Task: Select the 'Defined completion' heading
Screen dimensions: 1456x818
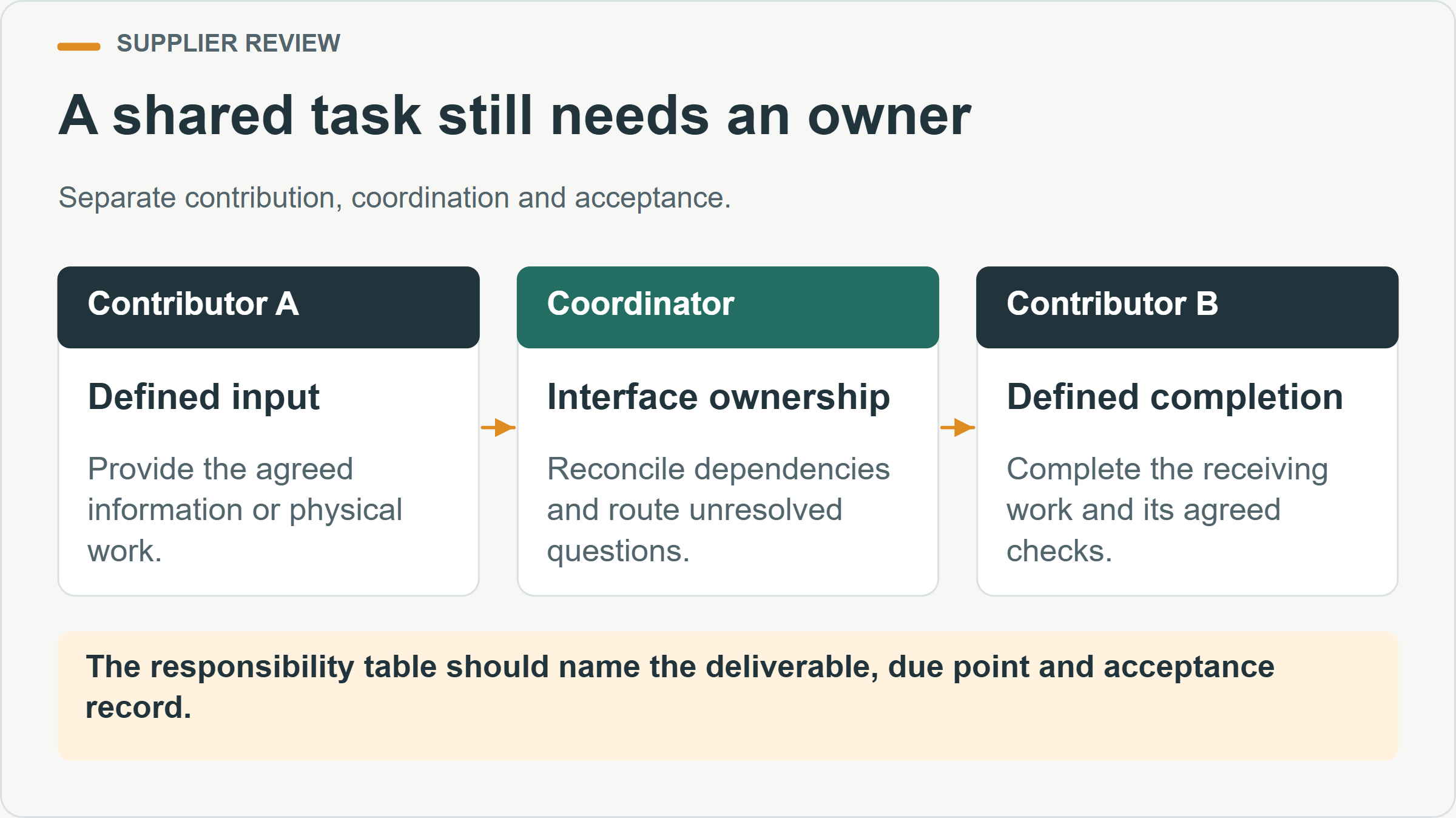Action: [x=1175, y=397]
